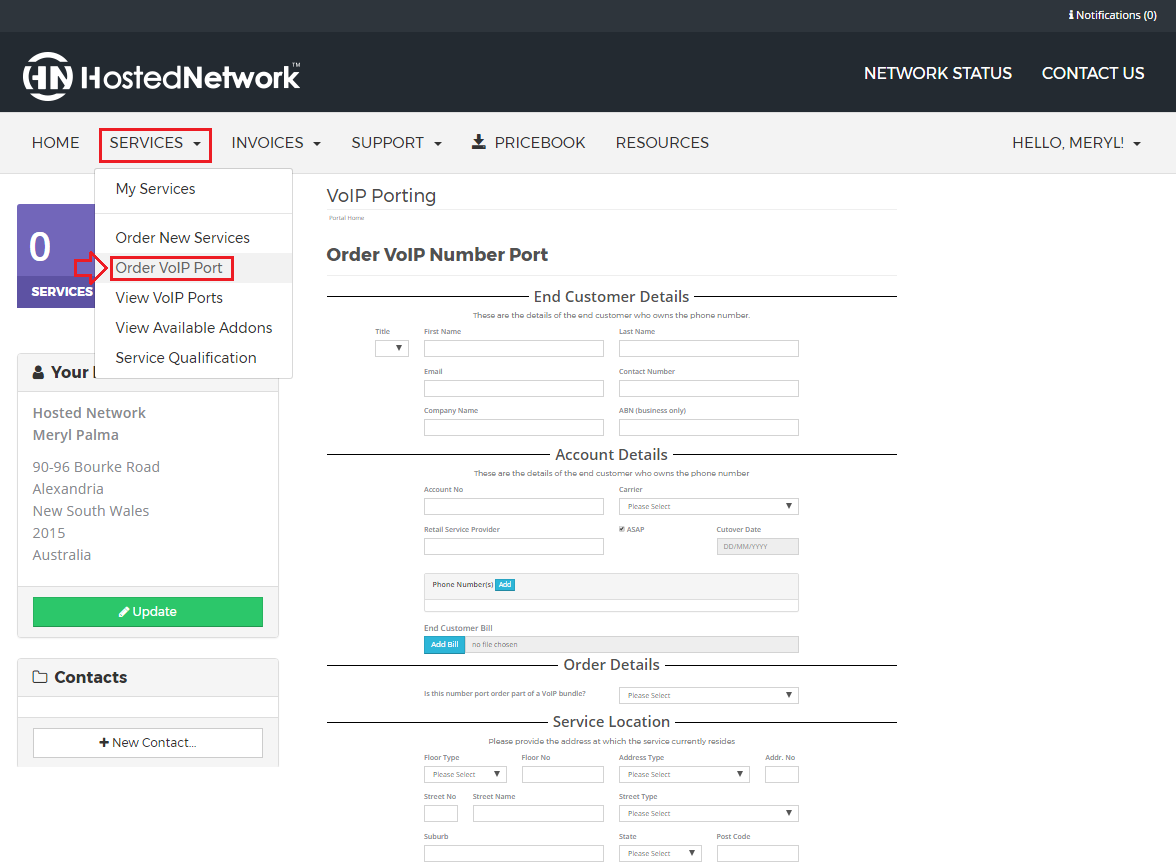Open the State dropdown under Service Location
1176x868 pixels.
coord(659,852)
